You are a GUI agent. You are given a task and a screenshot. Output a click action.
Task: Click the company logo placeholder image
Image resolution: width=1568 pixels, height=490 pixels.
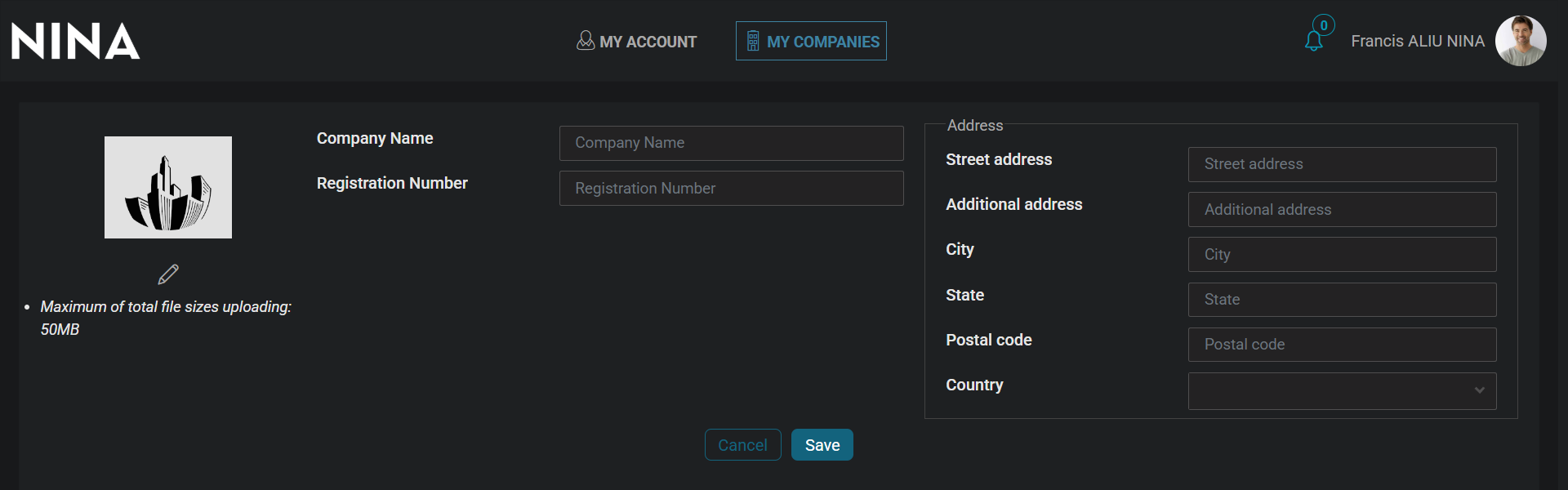pyautogui.click(x=168, y=187)
